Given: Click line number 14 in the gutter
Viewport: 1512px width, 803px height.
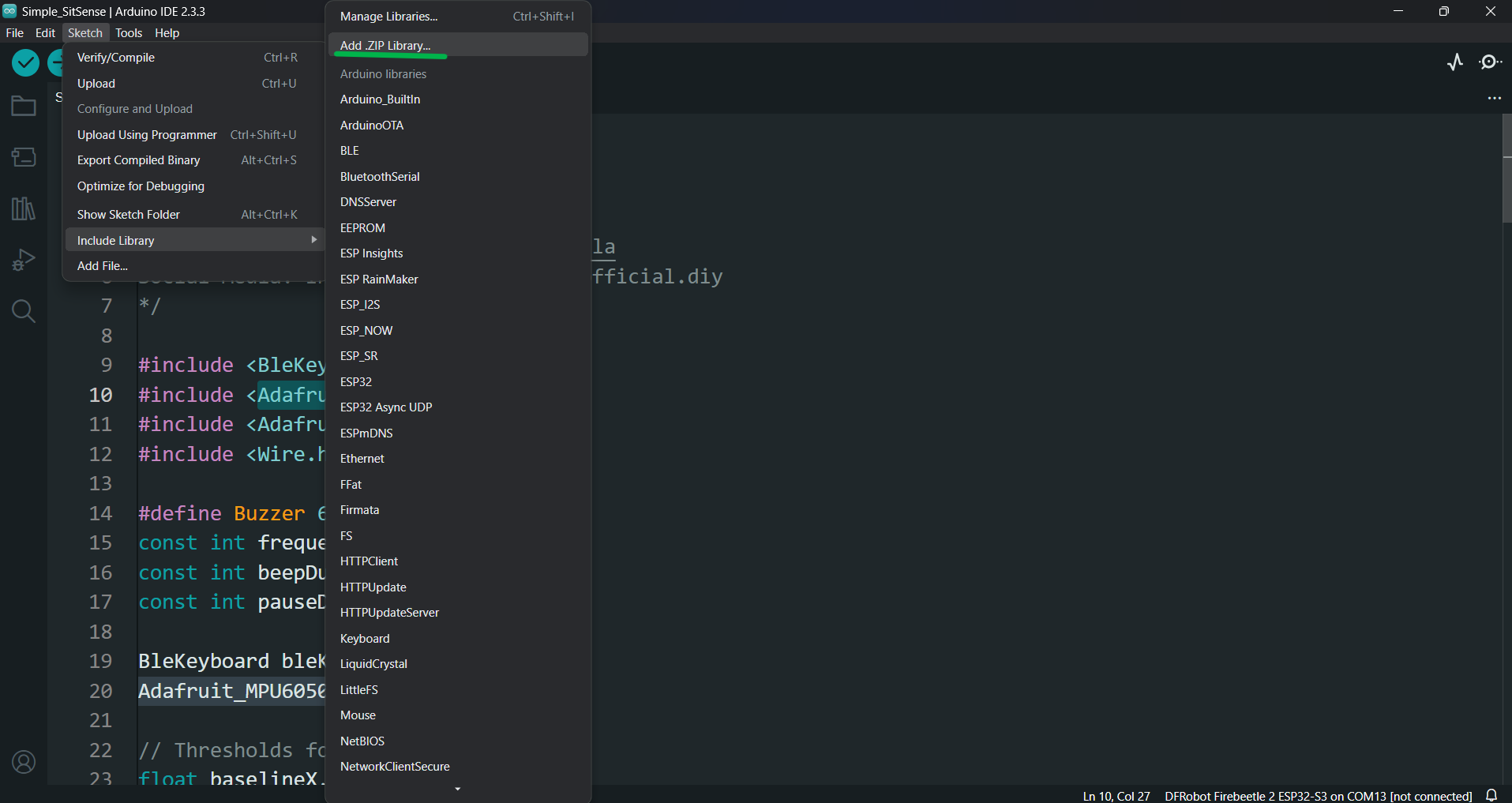Looking at the screenshot, I should [x=100, y=513].
